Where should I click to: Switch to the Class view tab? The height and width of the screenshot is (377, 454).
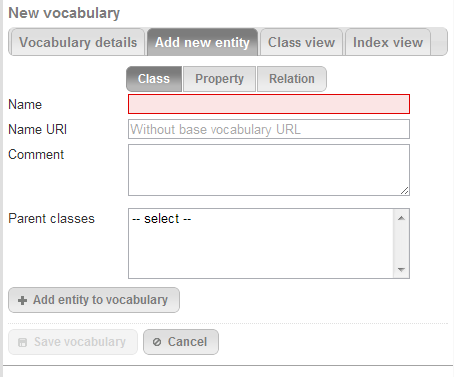coord(301,42)
